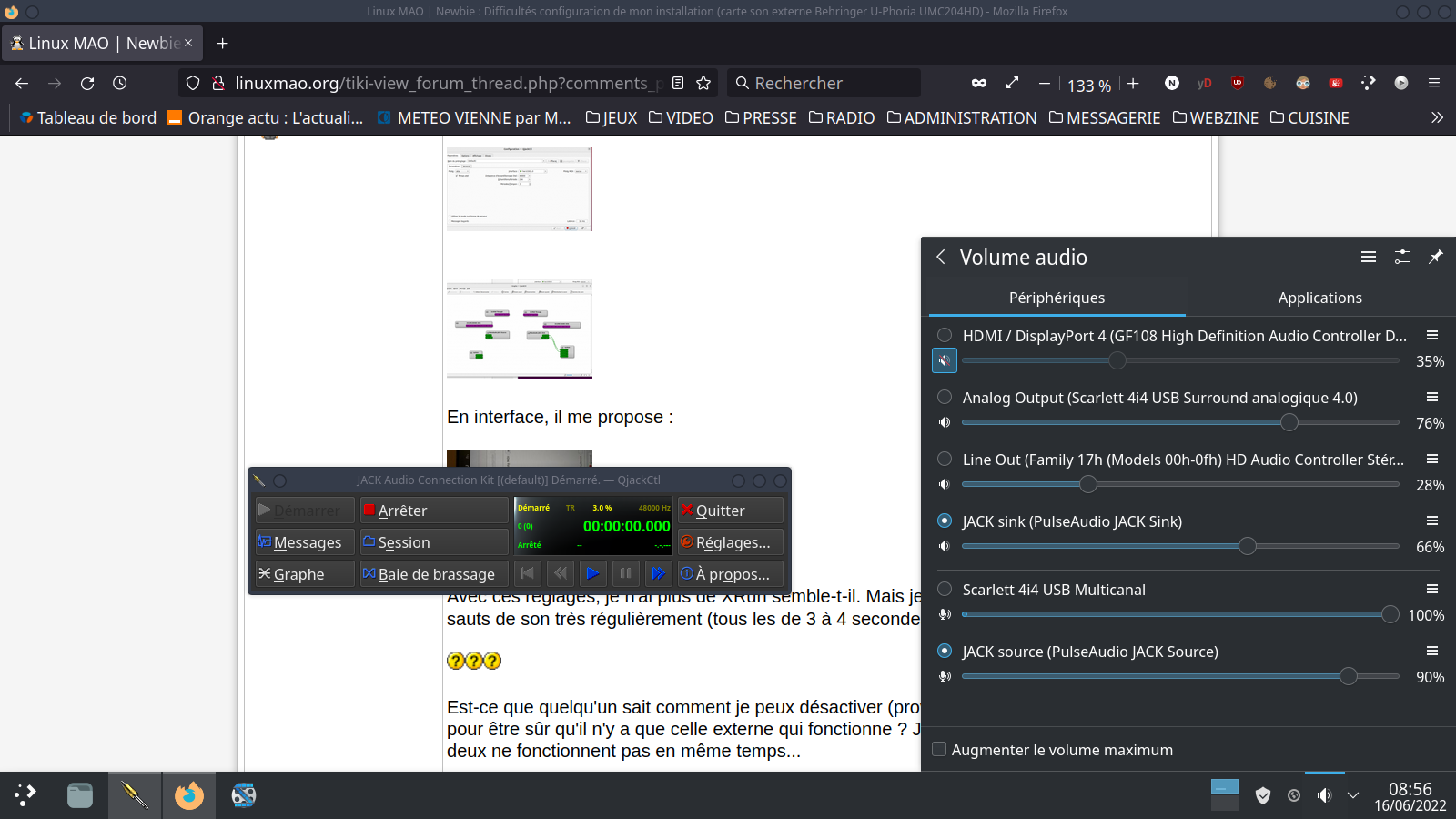
Task: Select JACK source radio button
Action: (945, 651)
